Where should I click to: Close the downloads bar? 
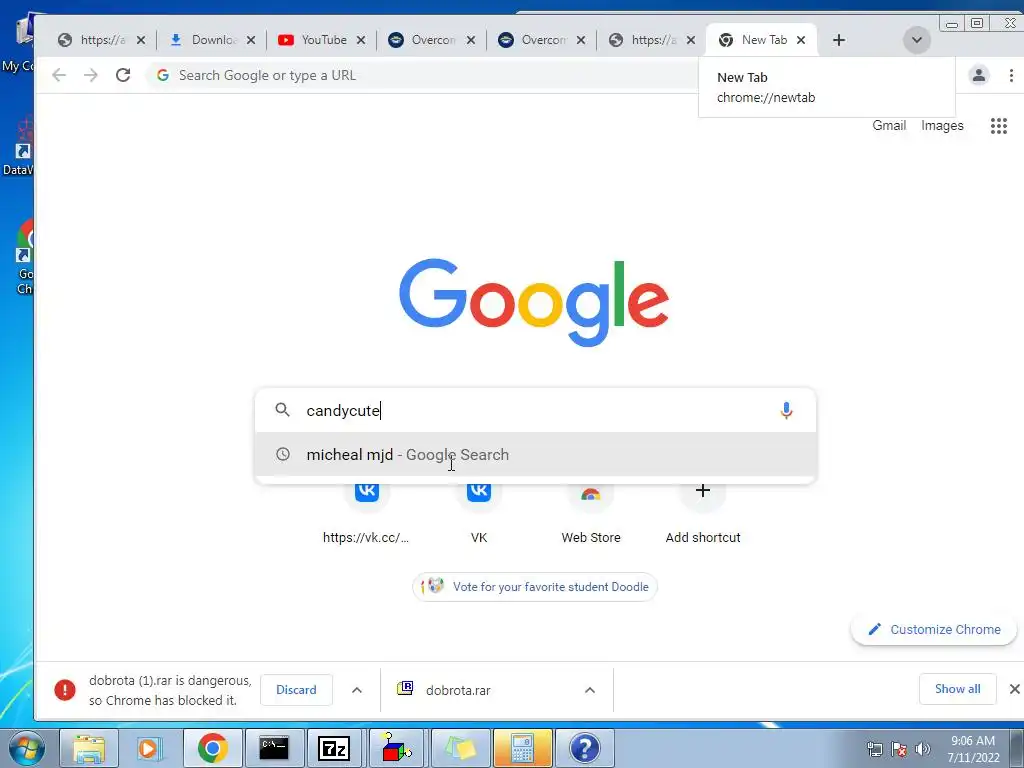[1014, 689]
